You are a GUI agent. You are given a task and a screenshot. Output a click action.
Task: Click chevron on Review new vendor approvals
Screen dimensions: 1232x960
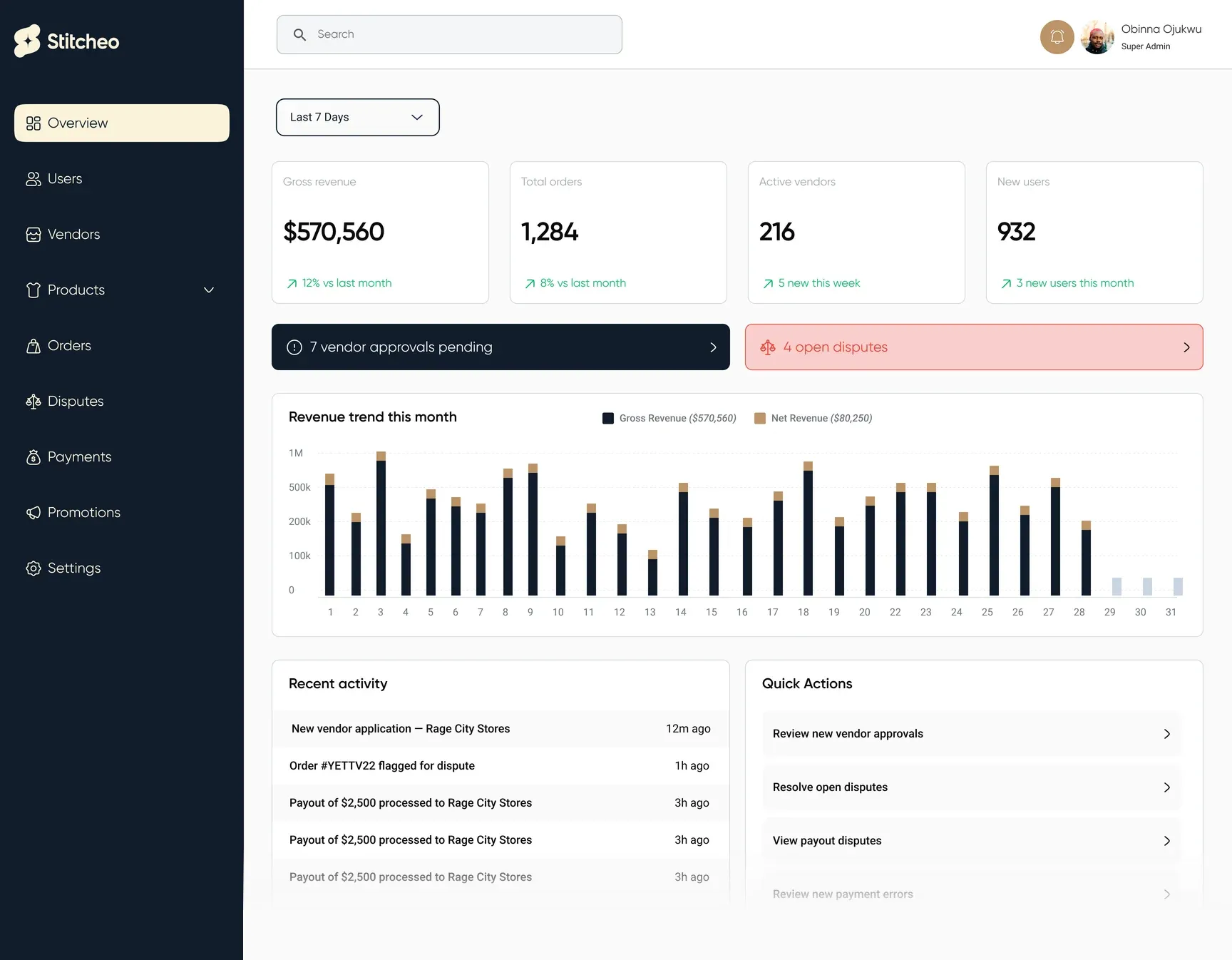coord(1167,734)
